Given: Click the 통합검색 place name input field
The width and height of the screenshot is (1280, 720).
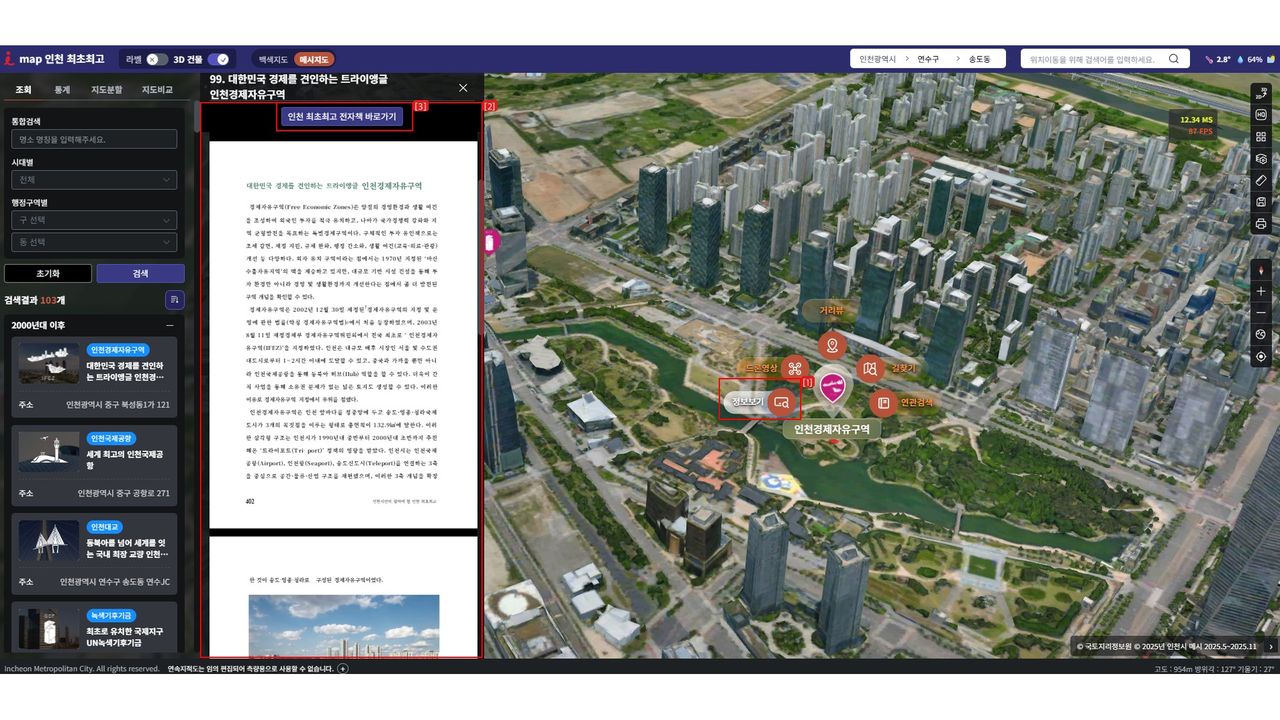Looking at the screenshot, I should point(94,140).
